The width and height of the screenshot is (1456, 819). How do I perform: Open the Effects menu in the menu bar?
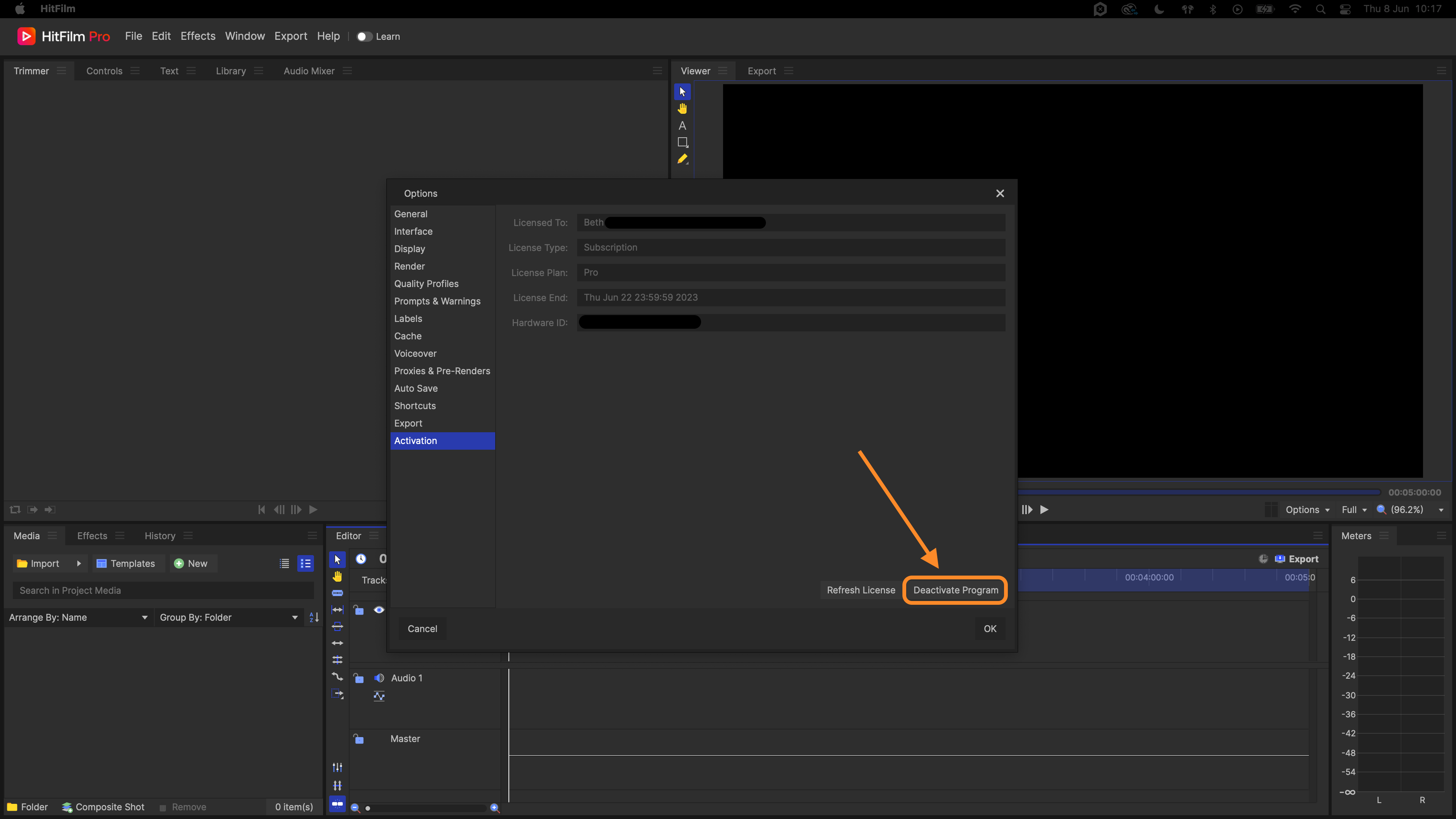point(198,36)
